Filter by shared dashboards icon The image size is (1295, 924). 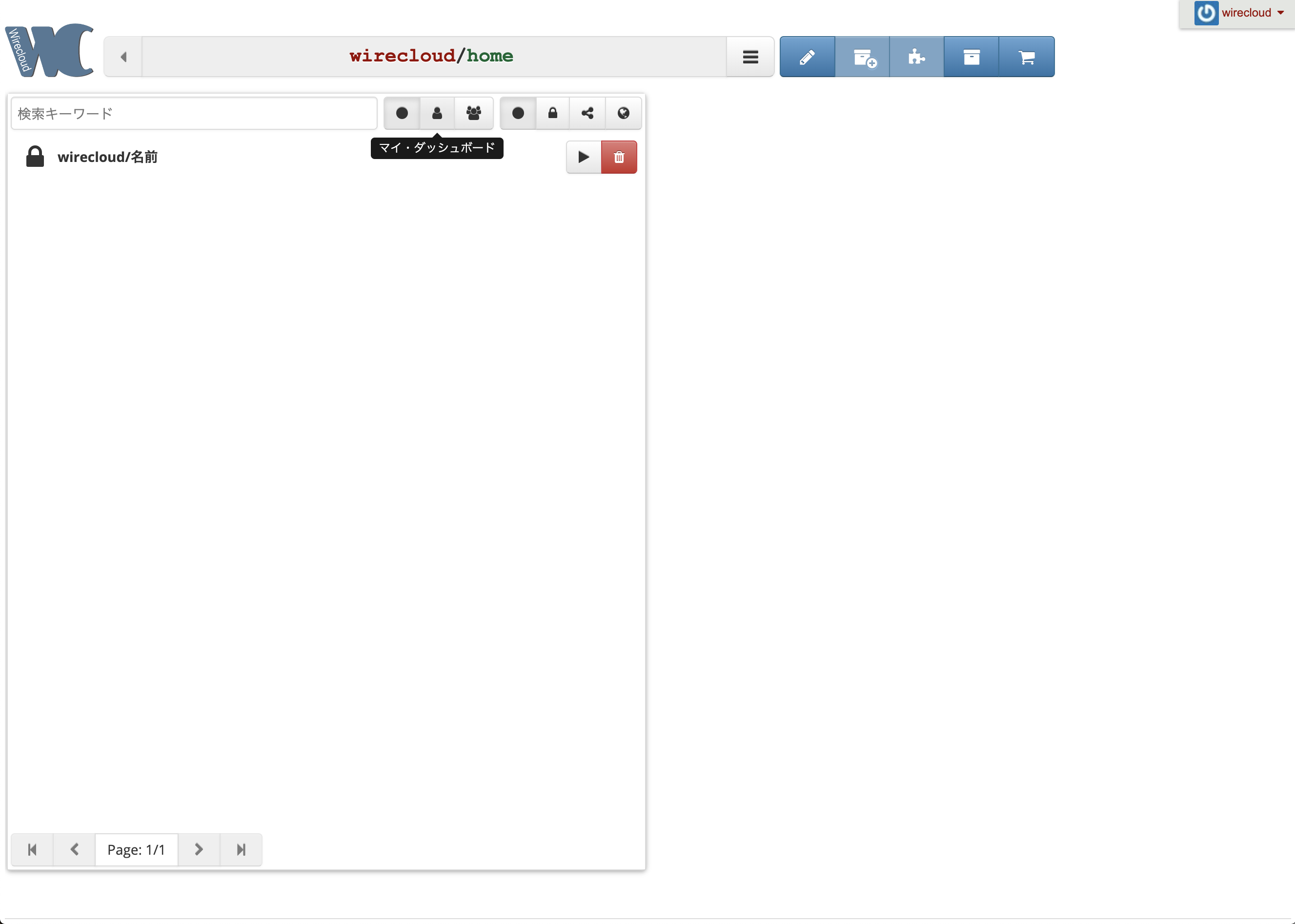click(588, 113)
